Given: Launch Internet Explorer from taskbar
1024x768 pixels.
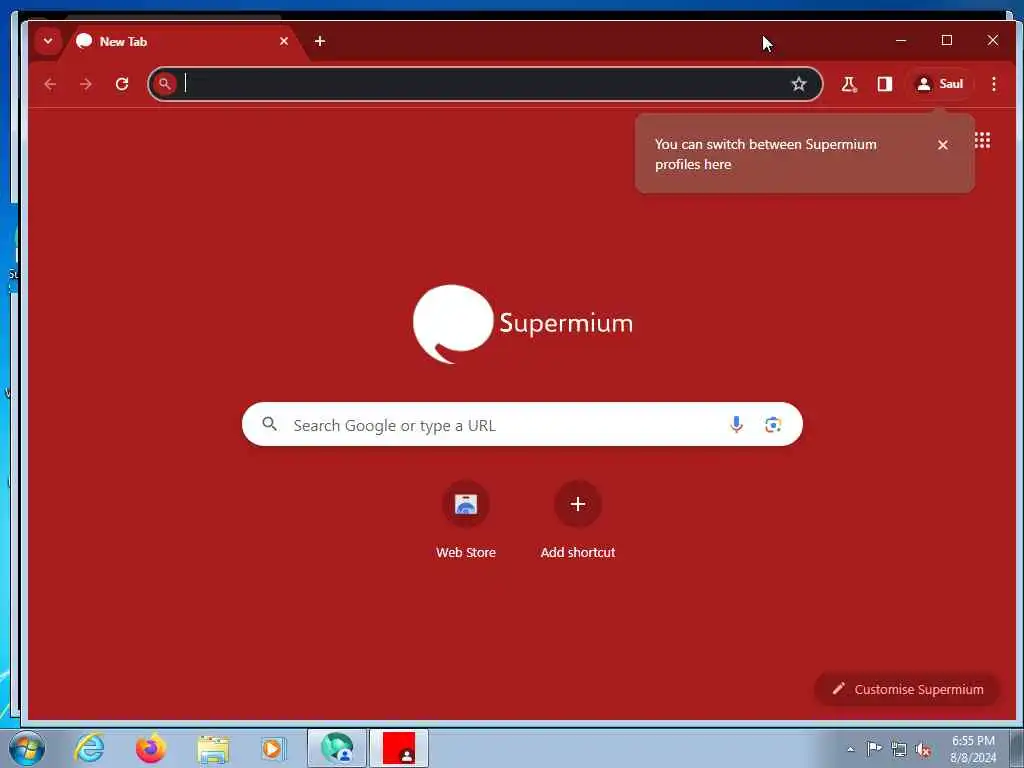Looking at the screenshot, I should click(89, 748).
